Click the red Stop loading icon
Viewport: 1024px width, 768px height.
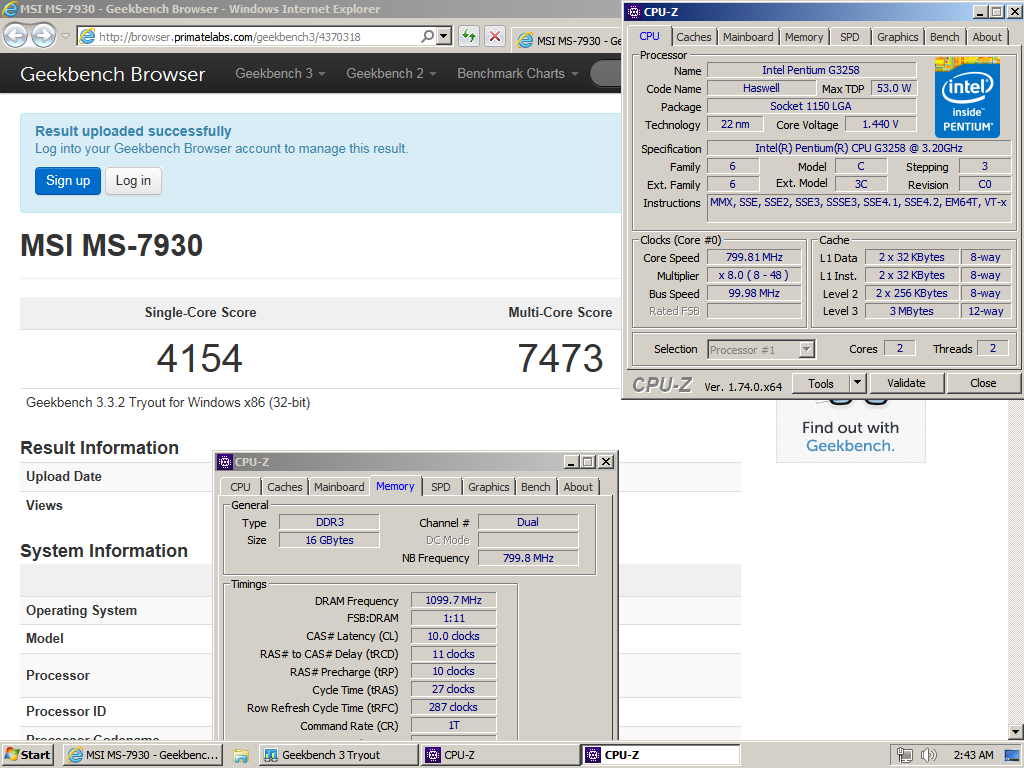pyautogui.click(x=495, y=37)
